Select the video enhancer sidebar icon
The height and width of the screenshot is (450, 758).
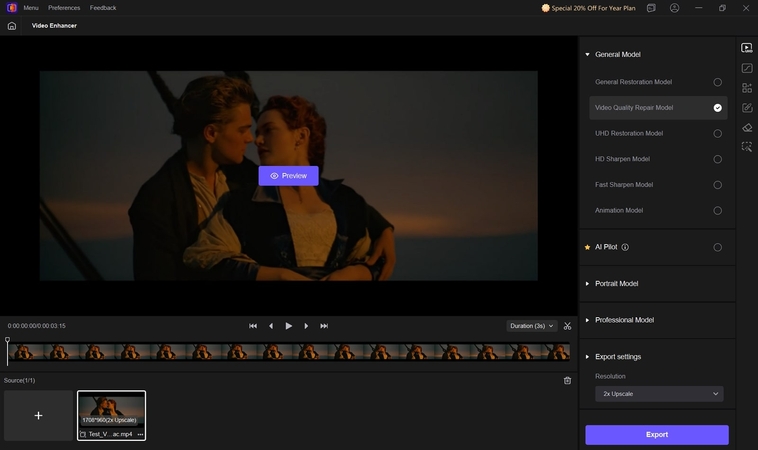(746, 48)
